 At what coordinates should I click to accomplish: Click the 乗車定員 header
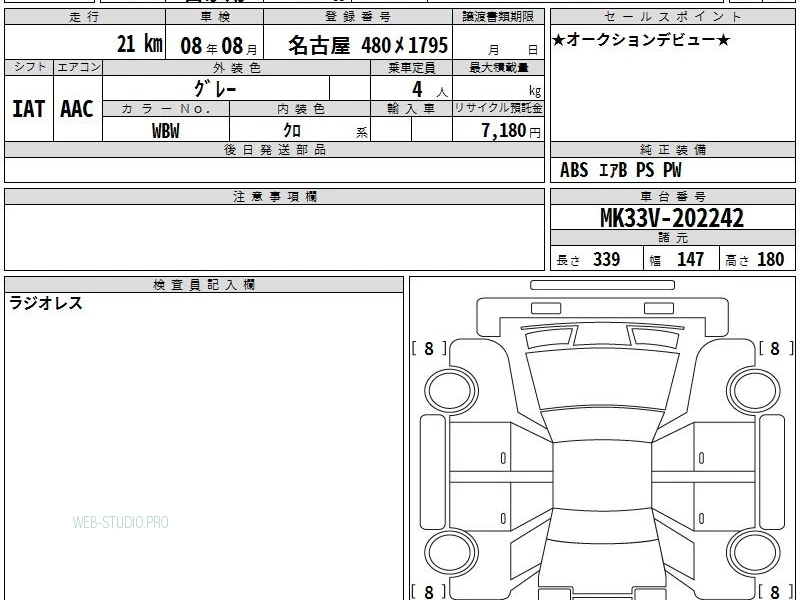pyautogui.click(x=411, y=68)
